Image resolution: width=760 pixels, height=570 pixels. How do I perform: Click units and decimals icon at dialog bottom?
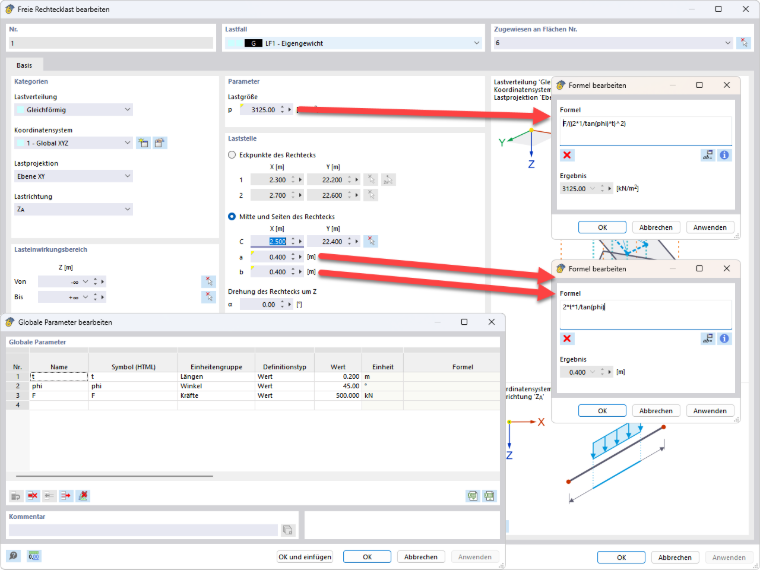point(34,556)
